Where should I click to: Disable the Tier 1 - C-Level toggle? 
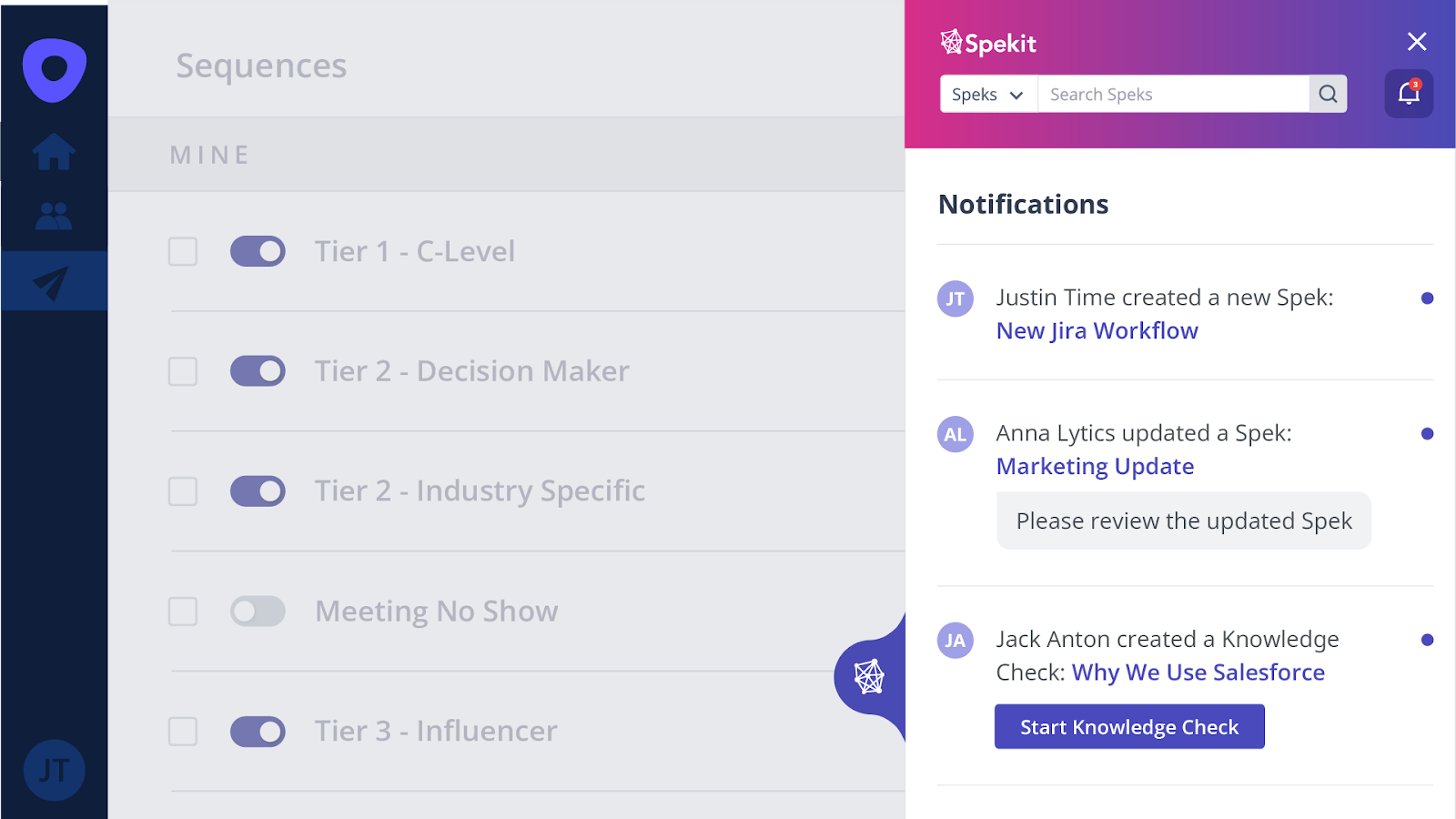click(258, 251)
